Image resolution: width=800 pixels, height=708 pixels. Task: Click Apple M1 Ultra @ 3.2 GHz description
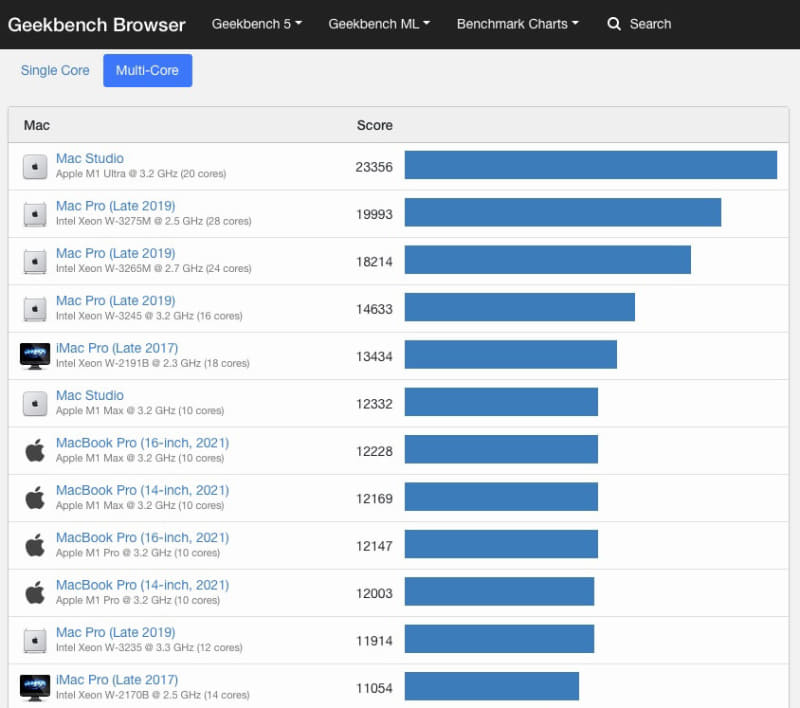[141, 174]
